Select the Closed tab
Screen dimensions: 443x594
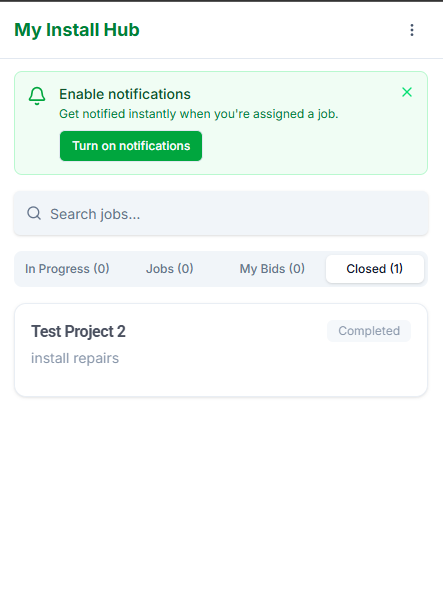tap(374, 269)
